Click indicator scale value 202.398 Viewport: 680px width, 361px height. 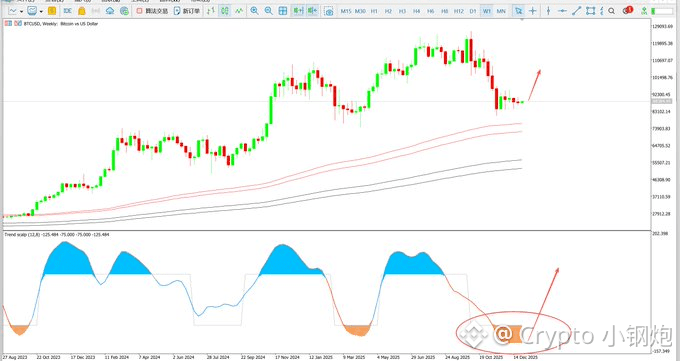660,233
